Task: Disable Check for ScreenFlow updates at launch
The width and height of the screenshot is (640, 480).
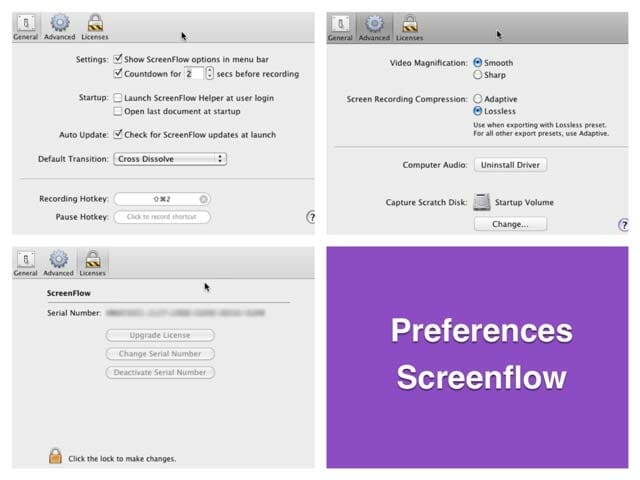Action: pyautogui.click(x=119, y=134)
